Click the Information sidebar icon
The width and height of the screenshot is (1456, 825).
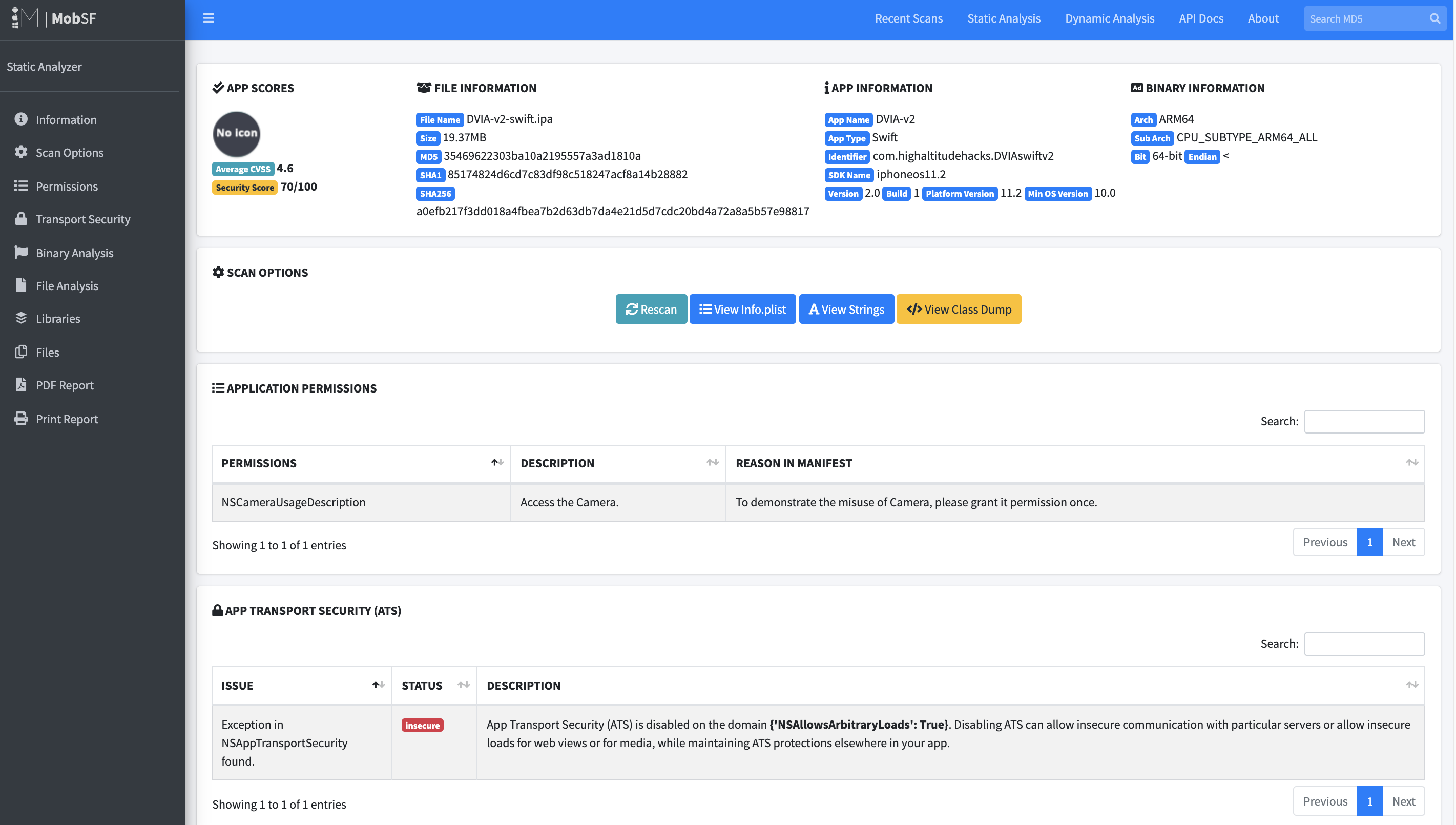point(21,119)
